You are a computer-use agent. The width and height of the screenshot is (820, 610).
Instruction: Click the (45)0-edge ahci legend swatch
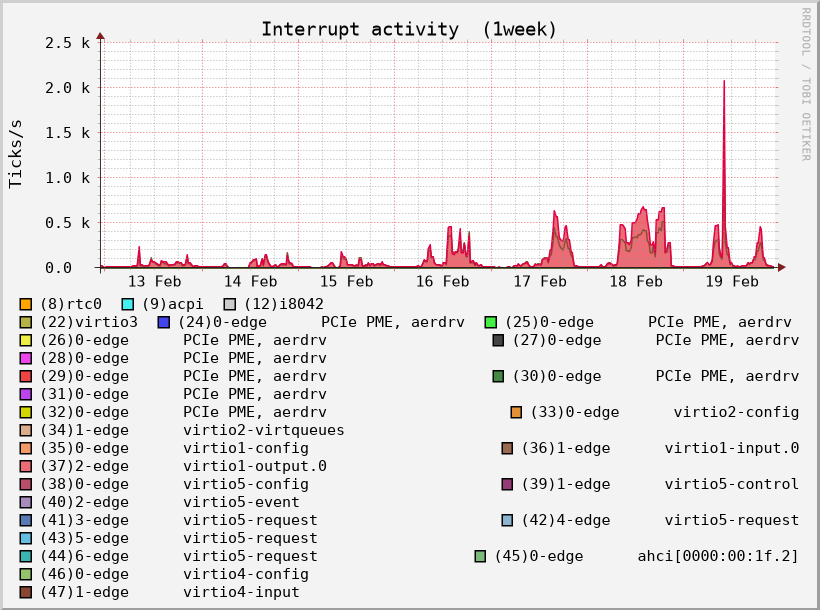coord(480,556)
